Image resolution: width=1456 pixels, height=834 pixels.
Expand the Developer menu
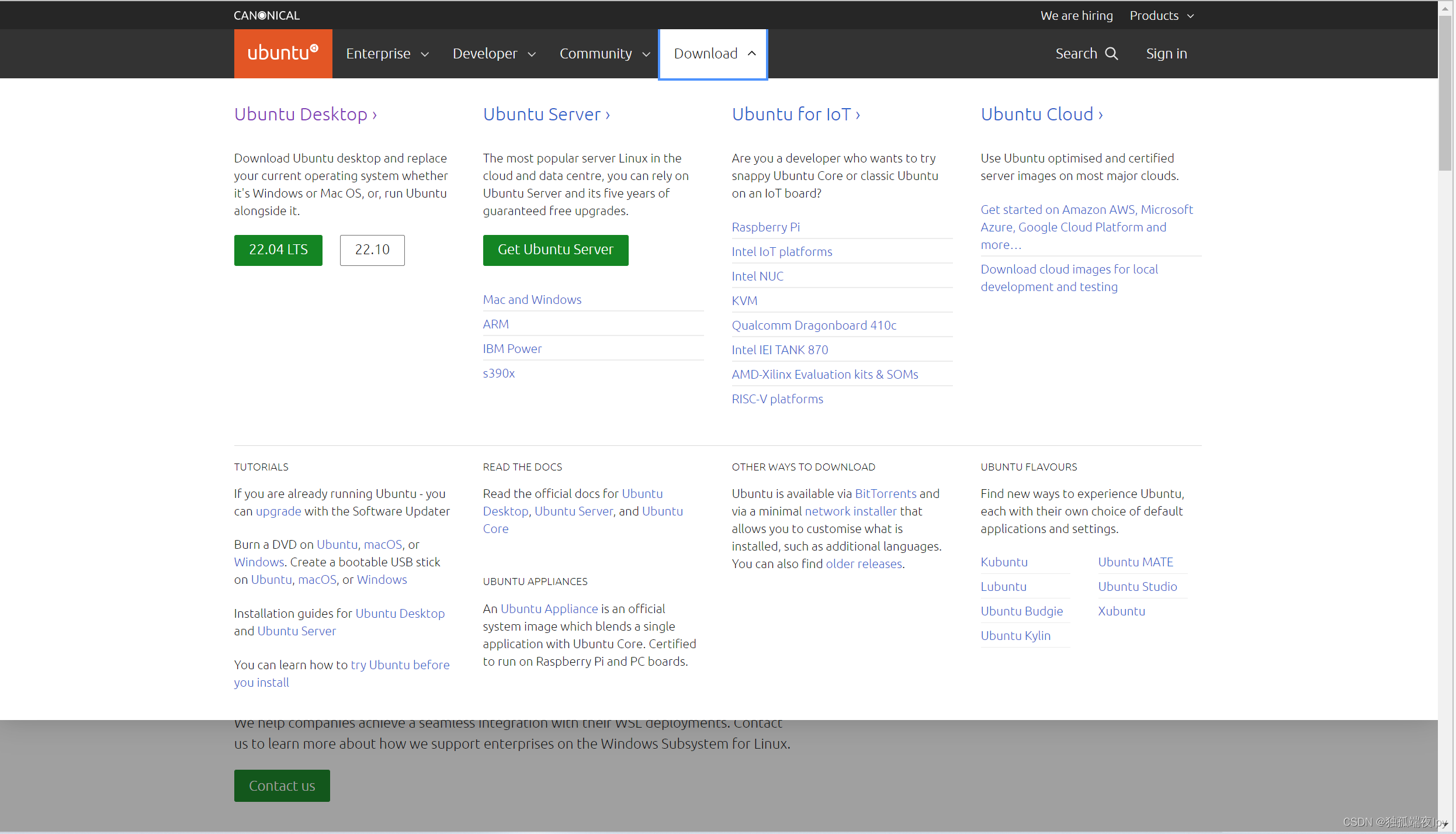494,54
